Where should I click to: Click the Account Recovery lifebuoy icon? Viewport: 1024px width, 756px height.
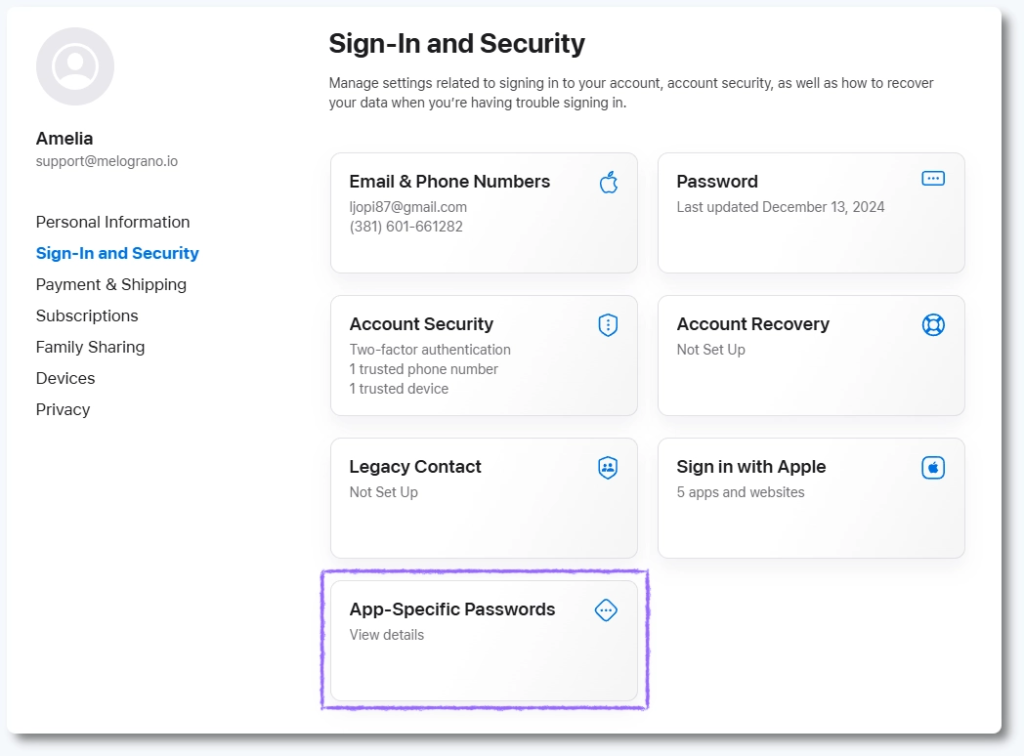[932, 325]
